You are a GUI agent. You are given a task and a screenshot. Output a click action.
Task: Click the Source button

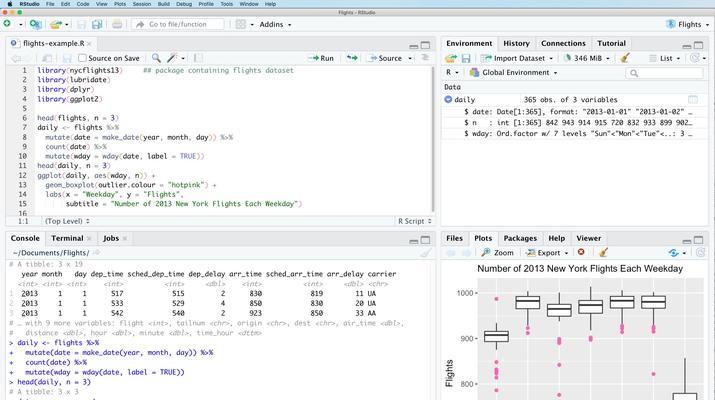pos(385,58)
